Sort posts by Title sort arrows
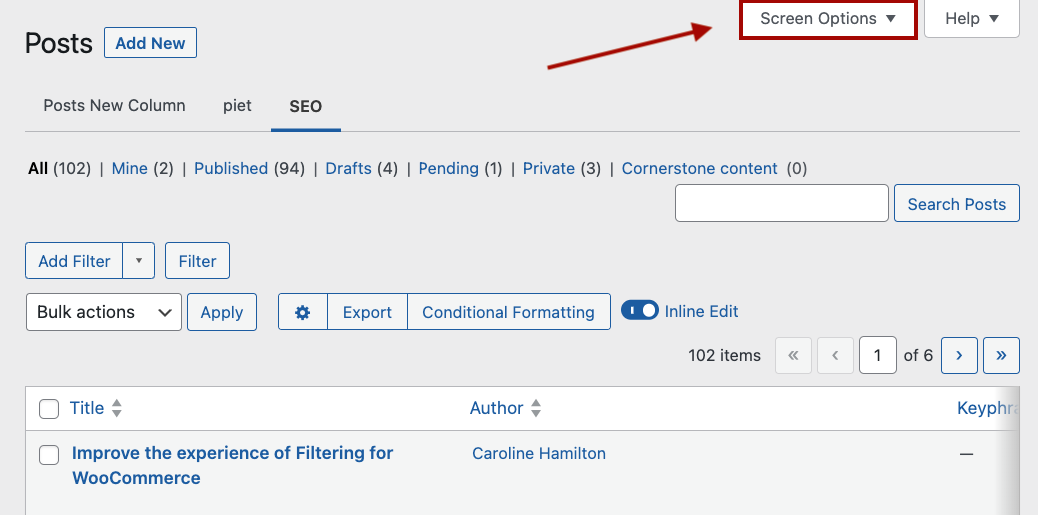This screenshot has height=515, width=1038. [x=117, y=408]
